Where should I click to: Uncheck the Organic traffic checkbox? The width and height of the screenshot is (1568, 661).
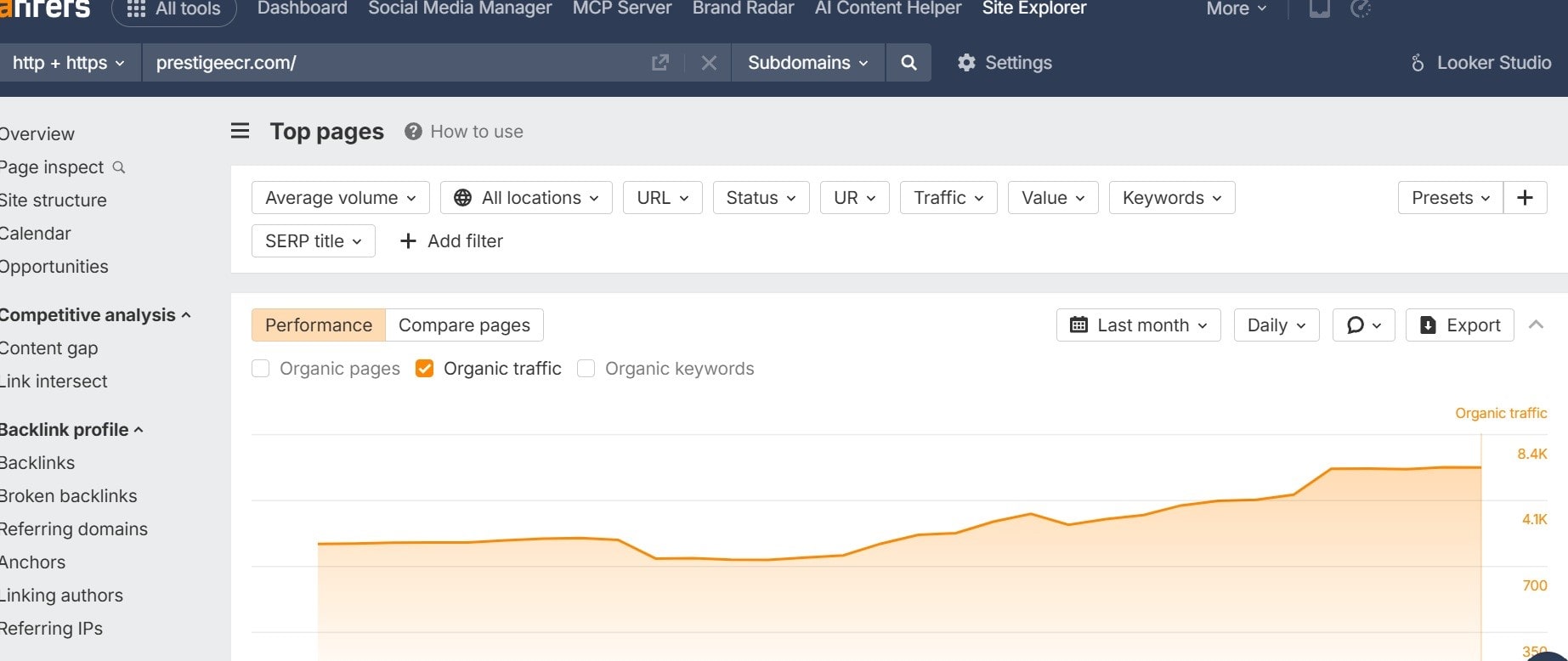pyautogui.click(x=424, y=369)
